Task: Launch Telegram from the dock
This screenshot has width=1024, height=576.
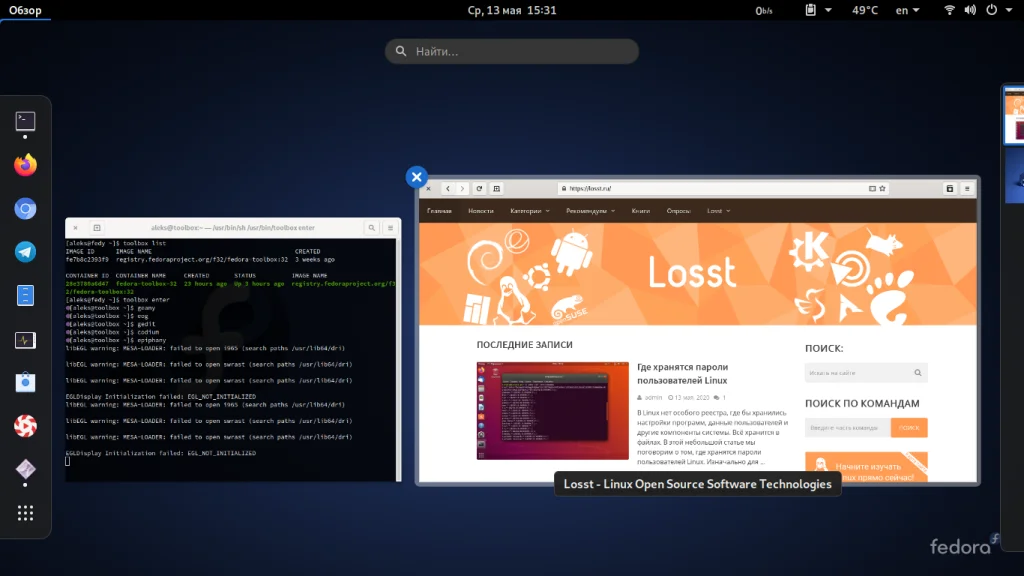Action: (x=25, y=252)
